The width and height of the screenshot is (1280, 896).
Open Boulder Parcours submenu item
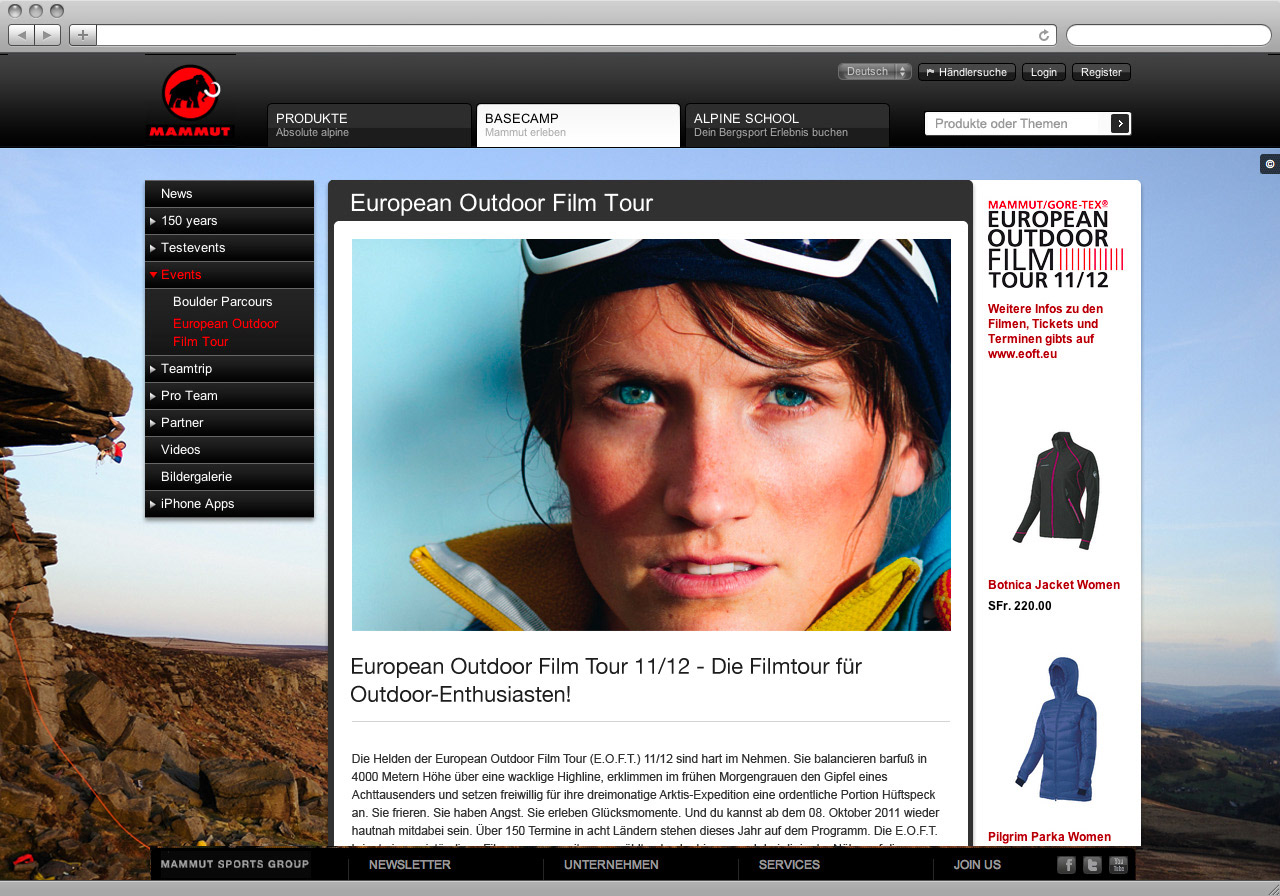click(x=222, y=302)
